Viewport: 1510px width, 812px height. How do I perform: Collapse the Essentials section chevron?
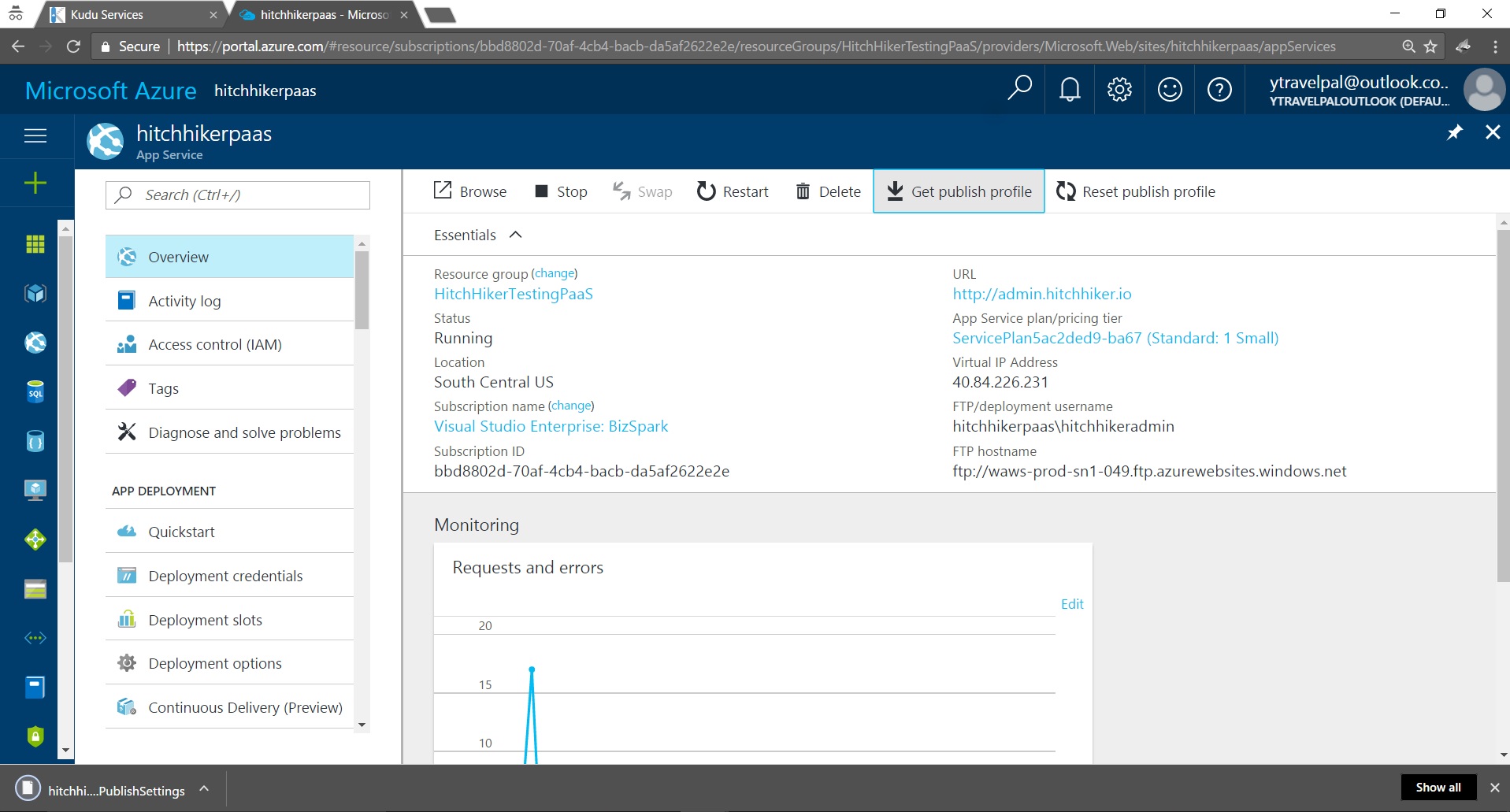coord(516,235)
